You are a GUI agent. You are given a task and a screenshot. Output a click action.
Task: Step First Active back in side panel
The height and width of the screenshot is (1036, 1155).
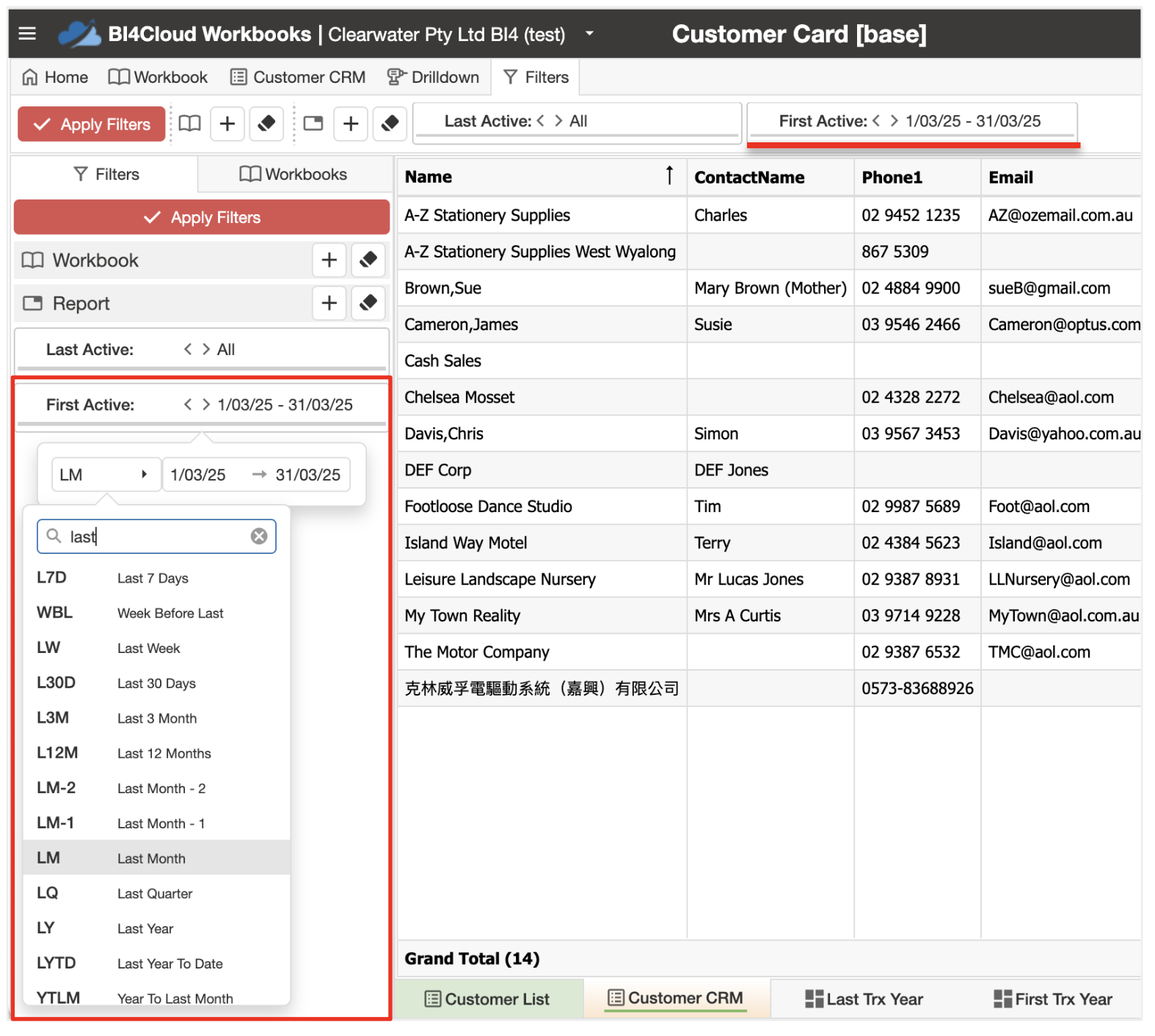188,404
